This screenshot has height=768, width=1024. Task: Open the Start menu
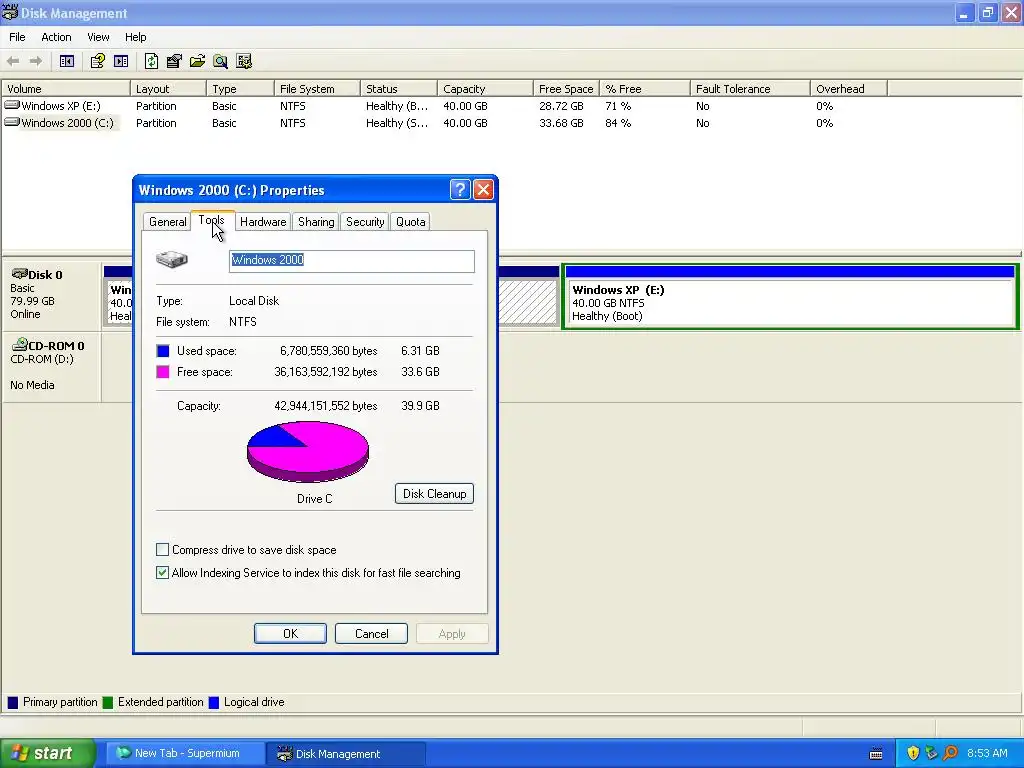[x=47, y=753]
